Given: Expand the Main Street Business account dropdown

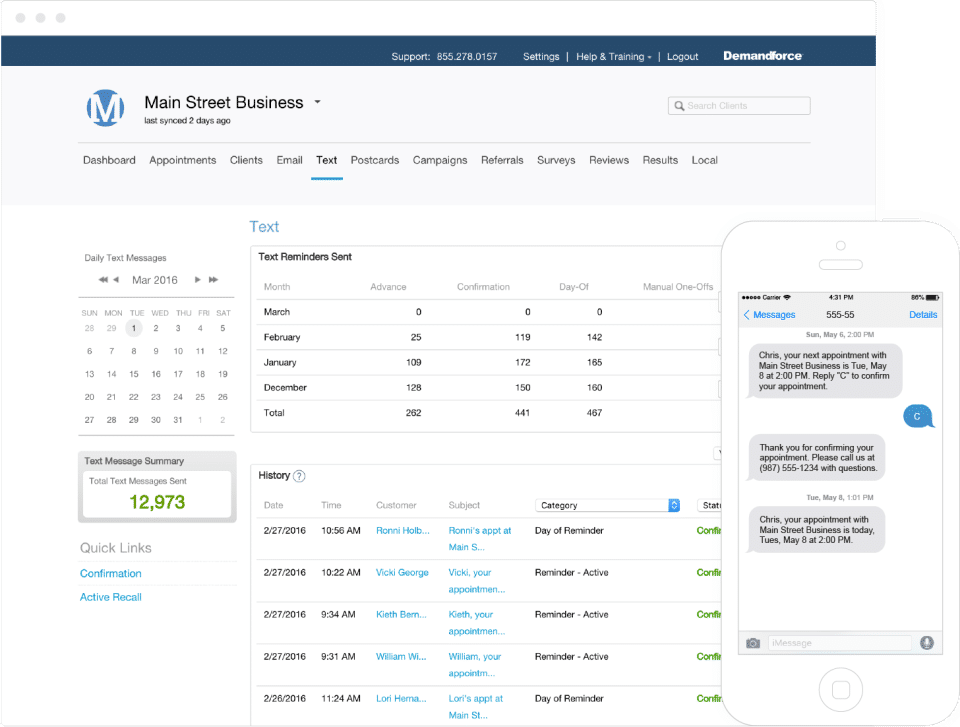Looking at the screenshot, I should [x=317, y=102].
